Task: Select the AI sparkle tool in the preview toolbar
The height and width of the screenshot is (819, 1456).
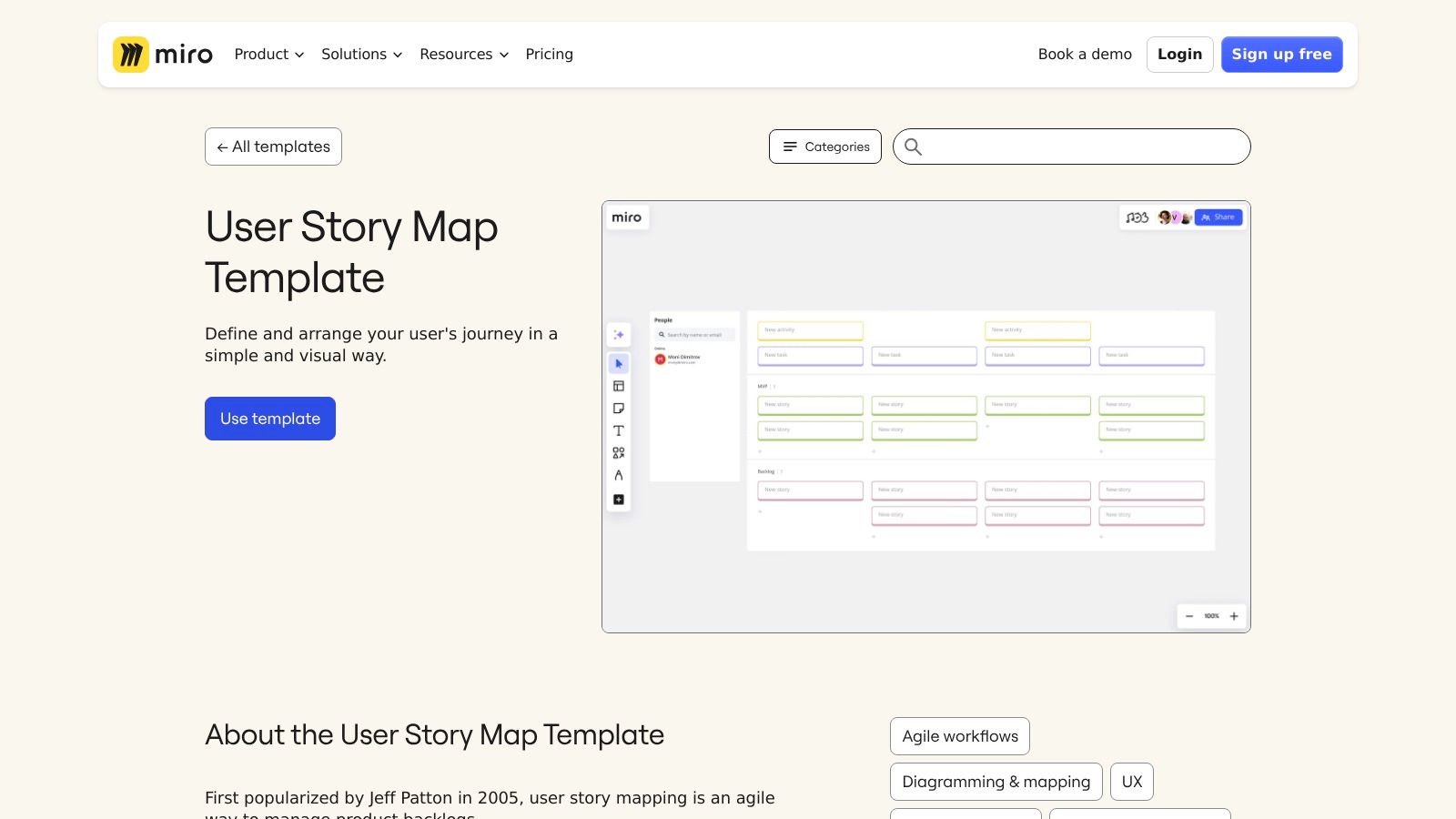Action: click(x=619, y=335)
